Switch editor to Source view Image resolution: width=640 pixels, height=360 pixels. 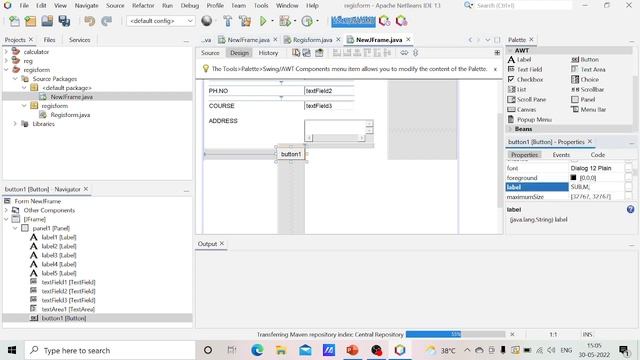(210, 53)
